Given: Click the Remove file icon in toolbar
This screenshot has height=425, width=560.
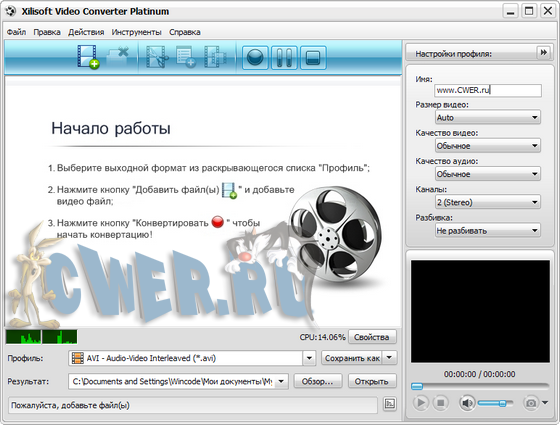Looking at the screenshot, I should [118, 56].
